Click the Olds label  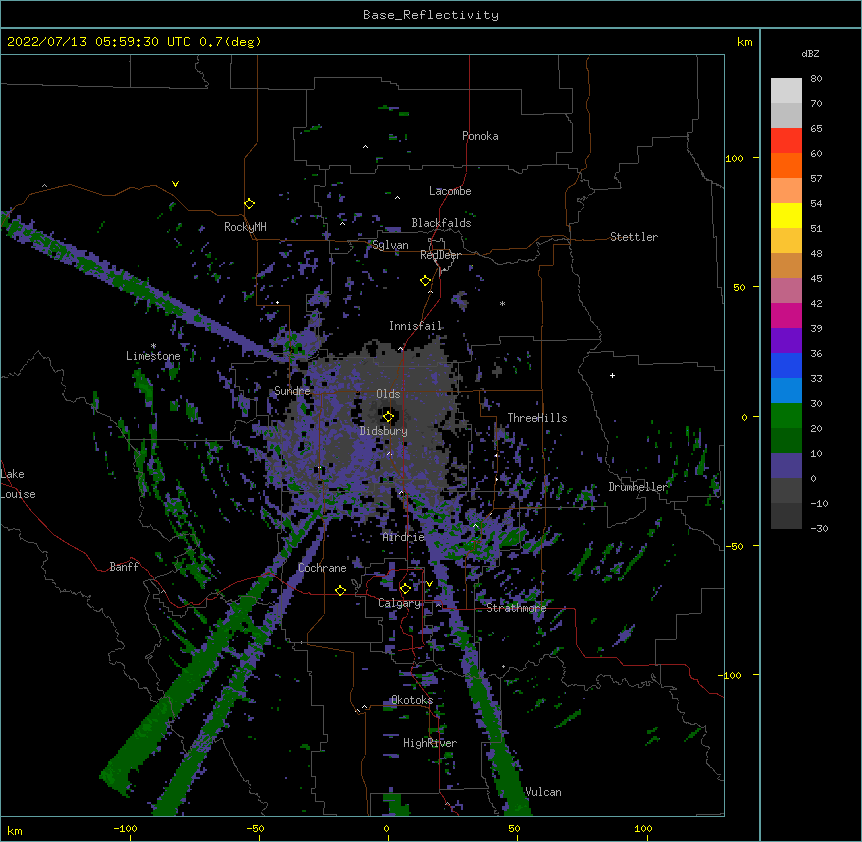[x=388, y=394]
